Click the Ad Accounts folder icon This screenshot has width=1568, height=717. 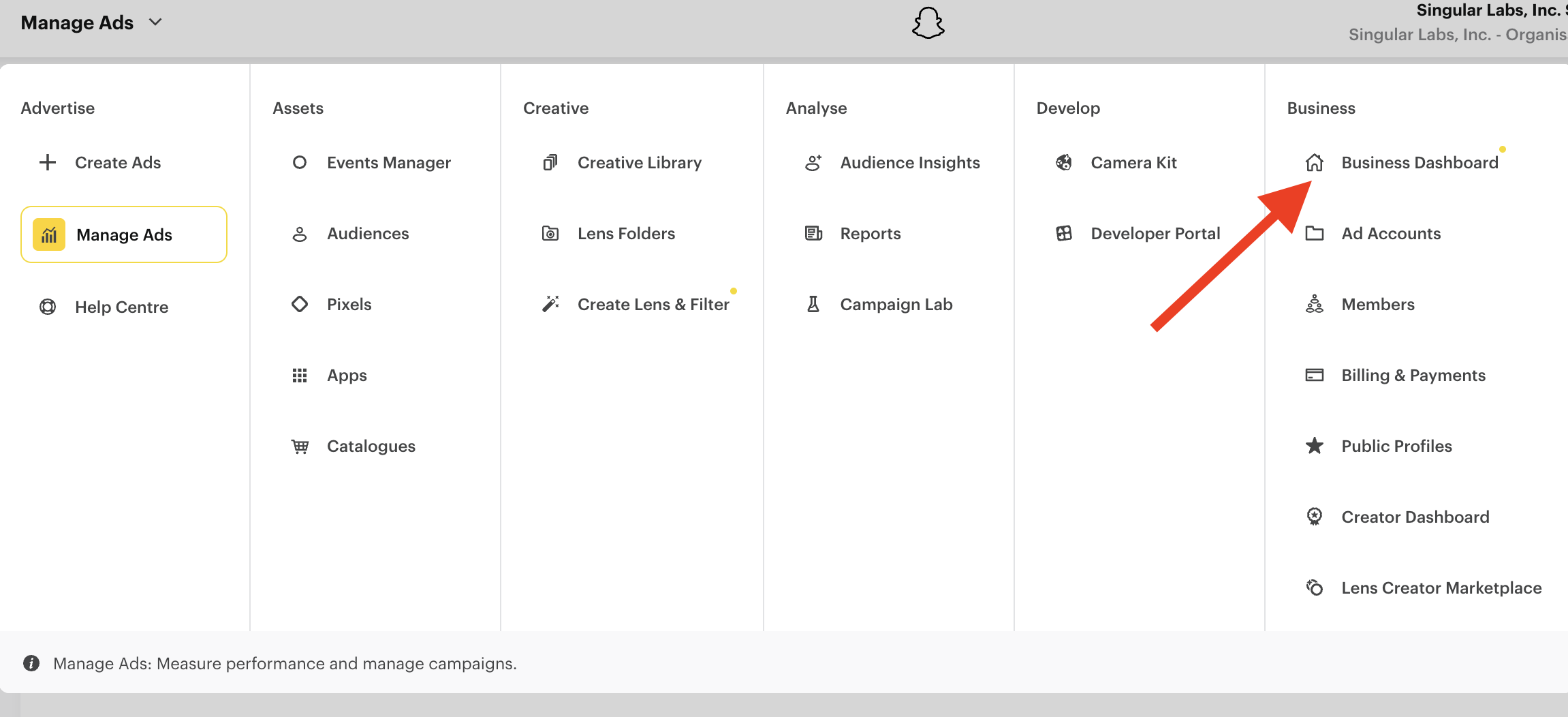click(1315, 234)
